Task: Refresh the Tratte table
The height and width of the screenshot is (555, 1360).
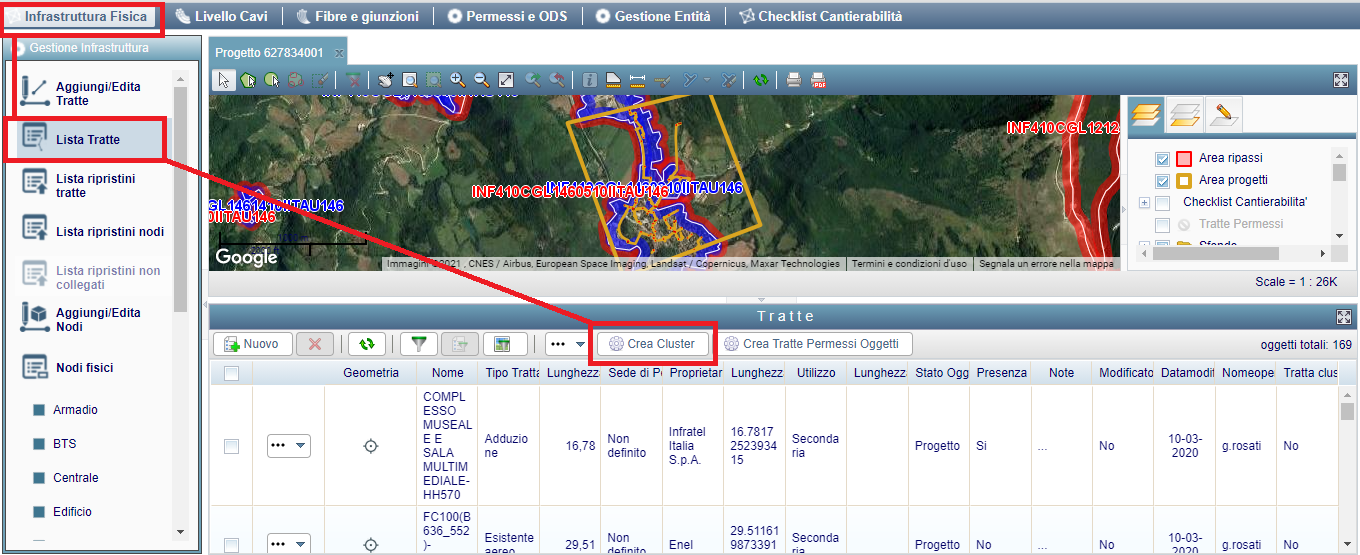Action: click(367, 344)
